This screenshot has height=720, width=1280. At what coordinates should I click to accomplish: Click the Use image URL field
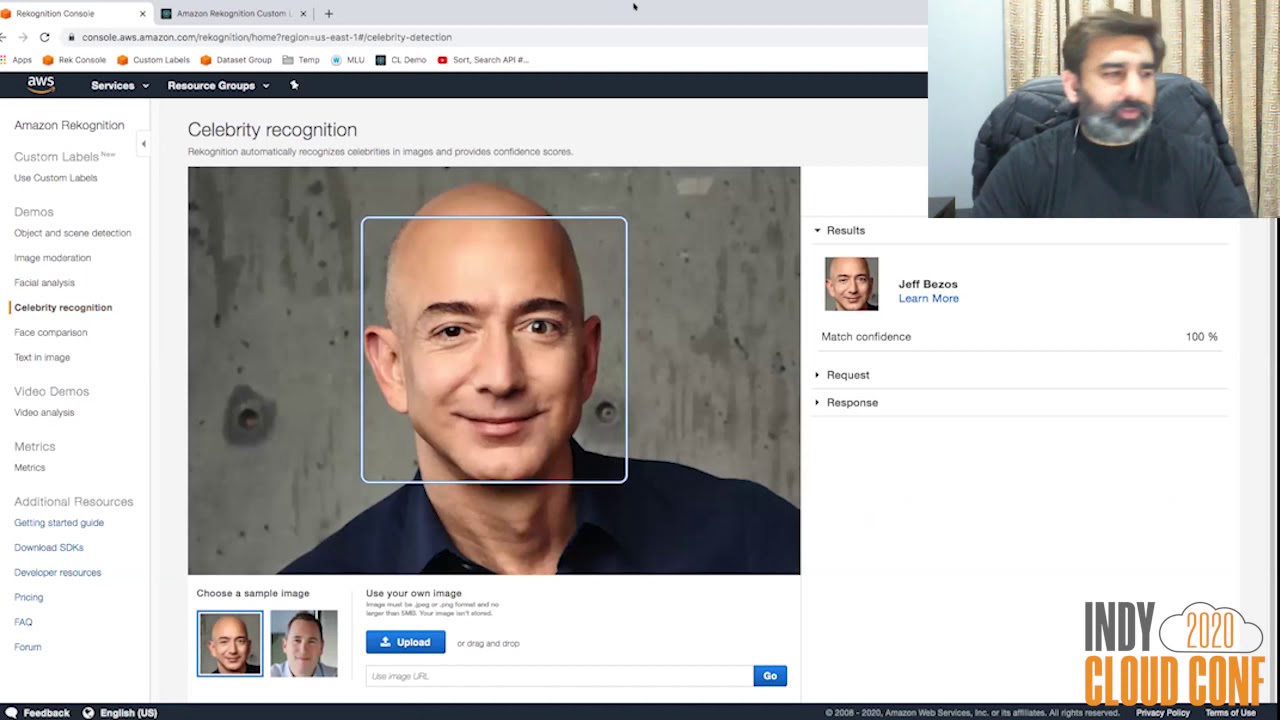[x=559, y=676]
